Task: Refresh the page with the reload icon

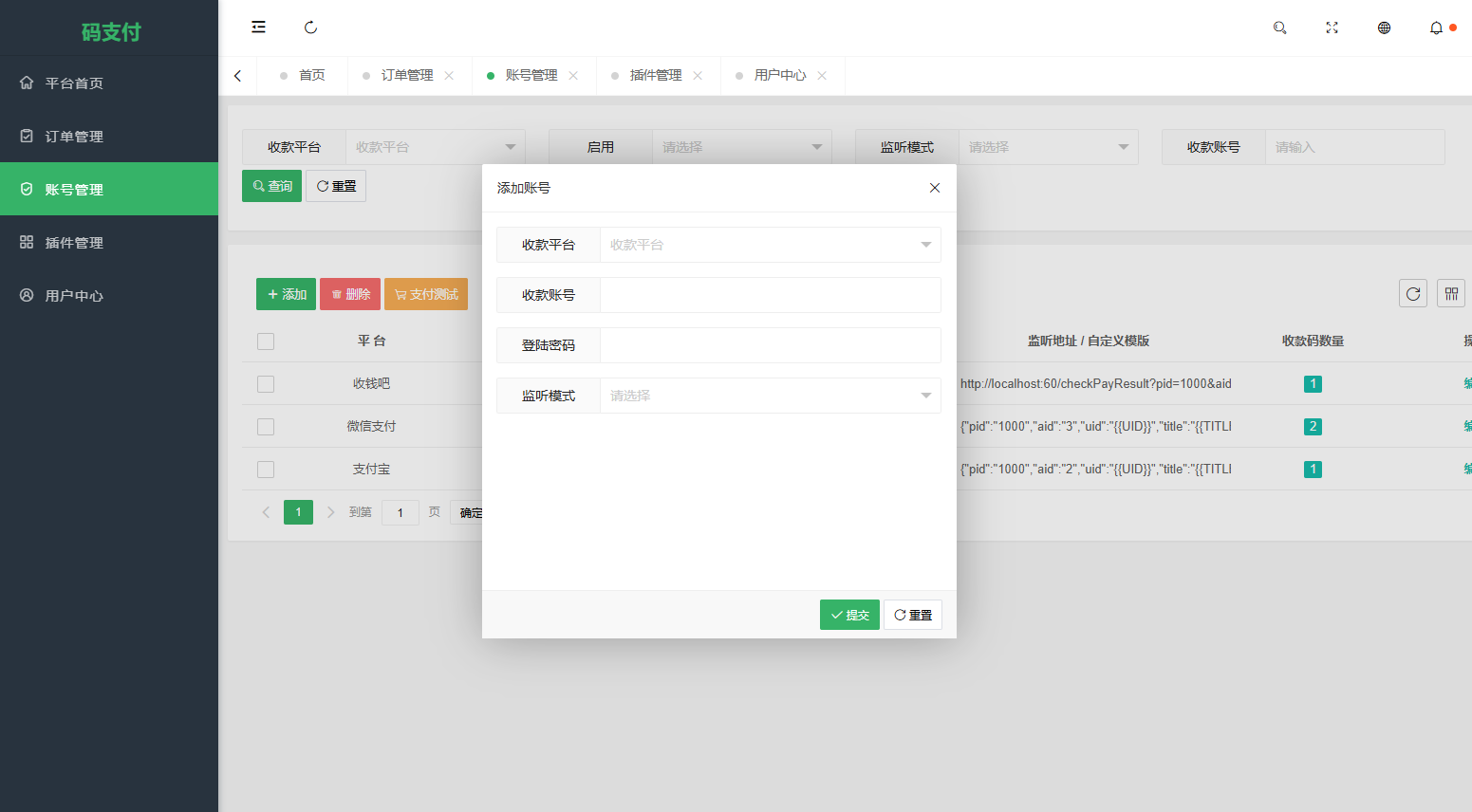Action: click(310, 28)
